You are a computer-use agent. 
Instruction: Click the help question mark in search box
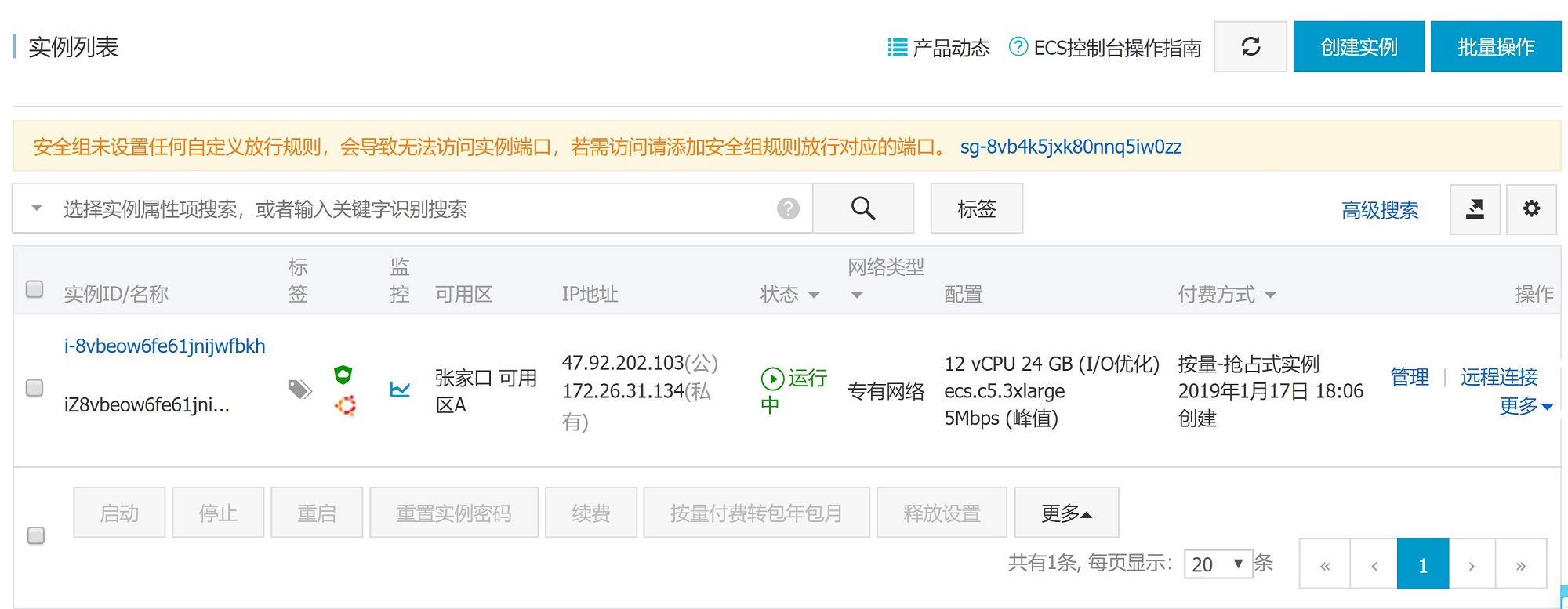click(x=788, y=208)
